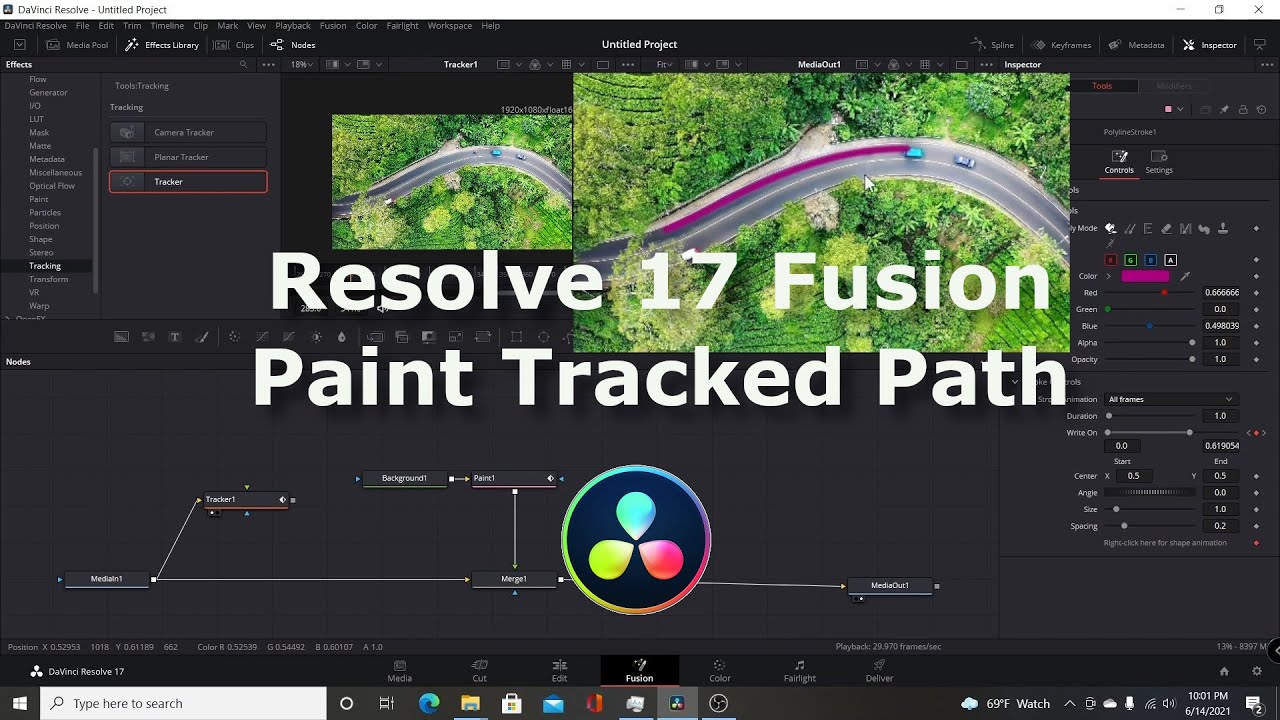This screenshot has height=720, width=1280.
Task: Select the Camera Tracker tool
Action: [188, 132]
